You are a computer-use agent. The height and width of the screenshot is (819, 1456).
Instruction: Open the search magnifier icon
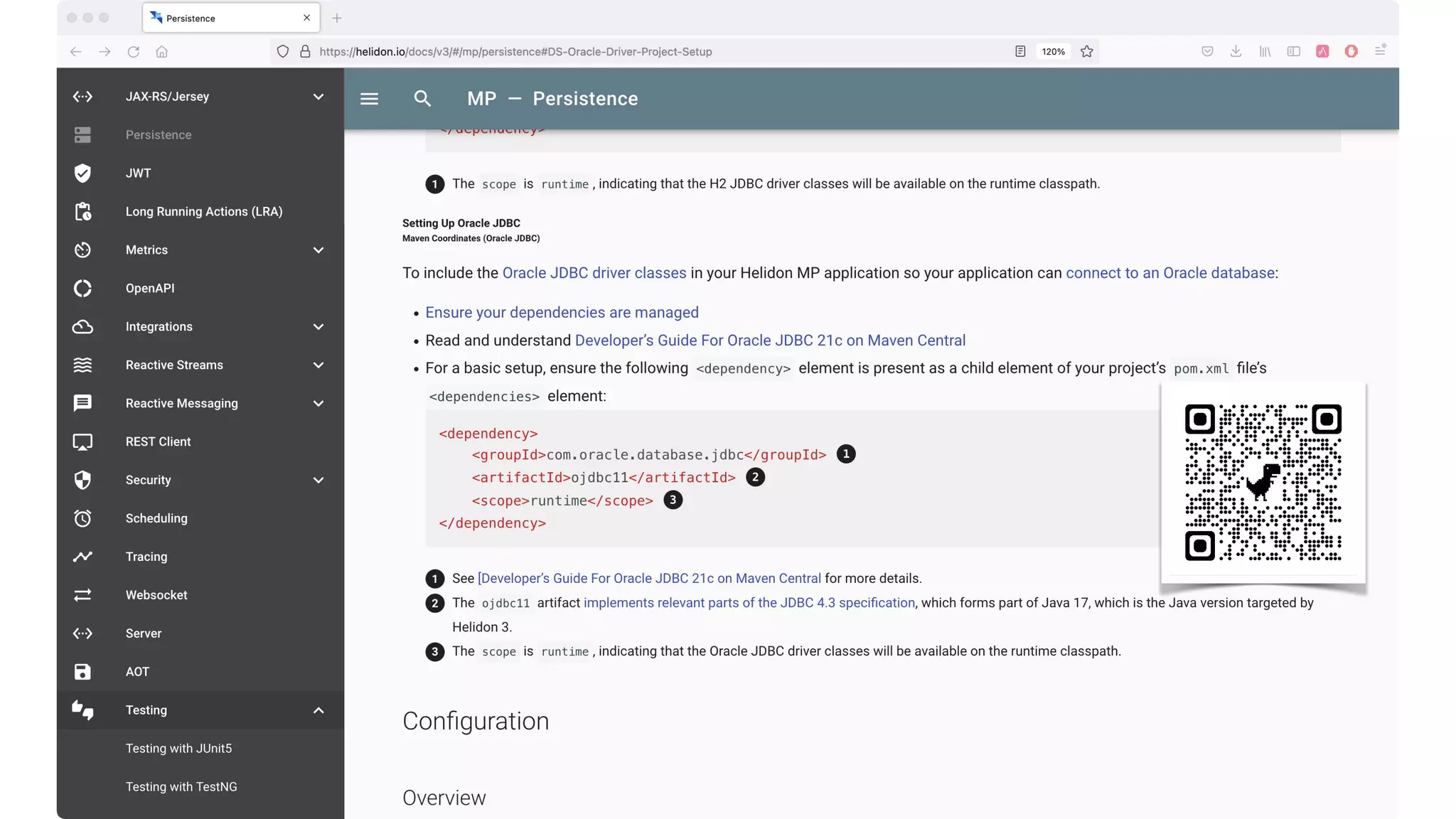click(422, 99)
